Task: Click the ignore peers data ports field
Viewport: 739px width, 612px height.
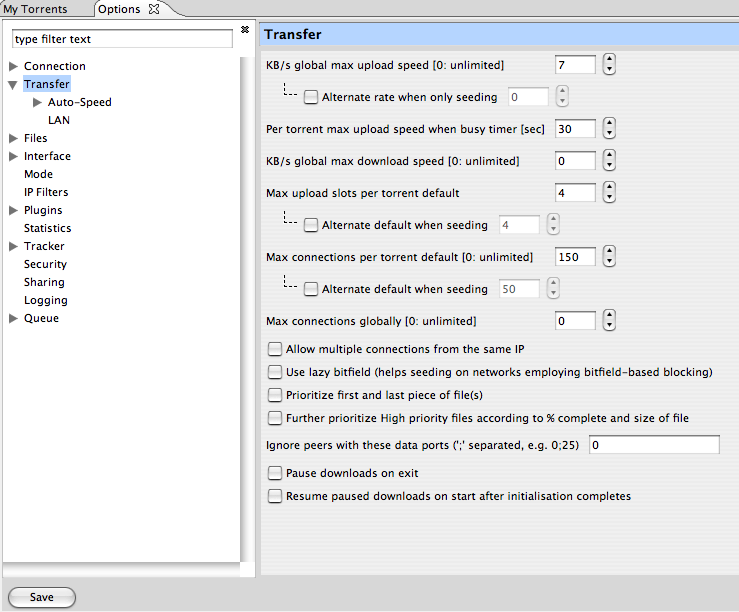Action: tap(654, 445)
